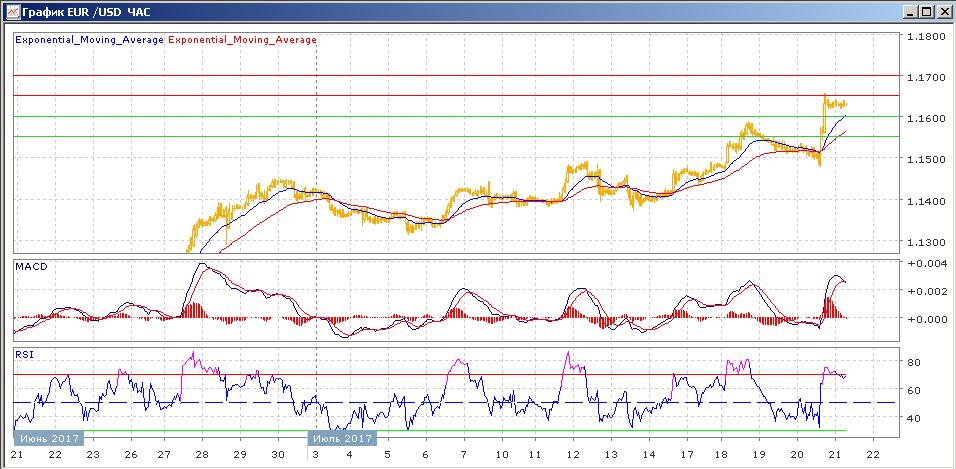Close the EUR/USD chart window
This screenshot has height=469, width=956.
[943, 11]
